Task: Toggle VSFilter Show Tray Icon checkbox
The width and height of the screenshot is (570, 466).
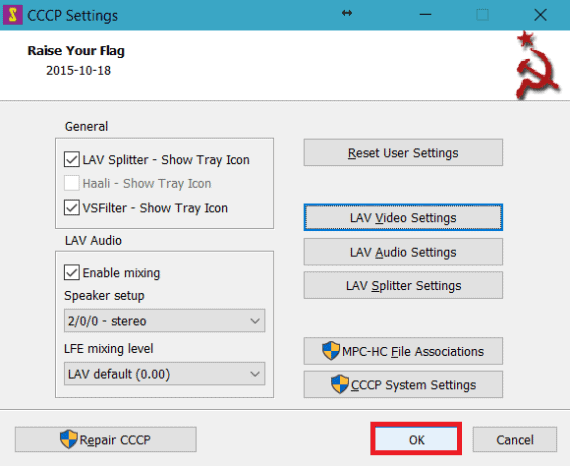Action: [x=72, y=208]
